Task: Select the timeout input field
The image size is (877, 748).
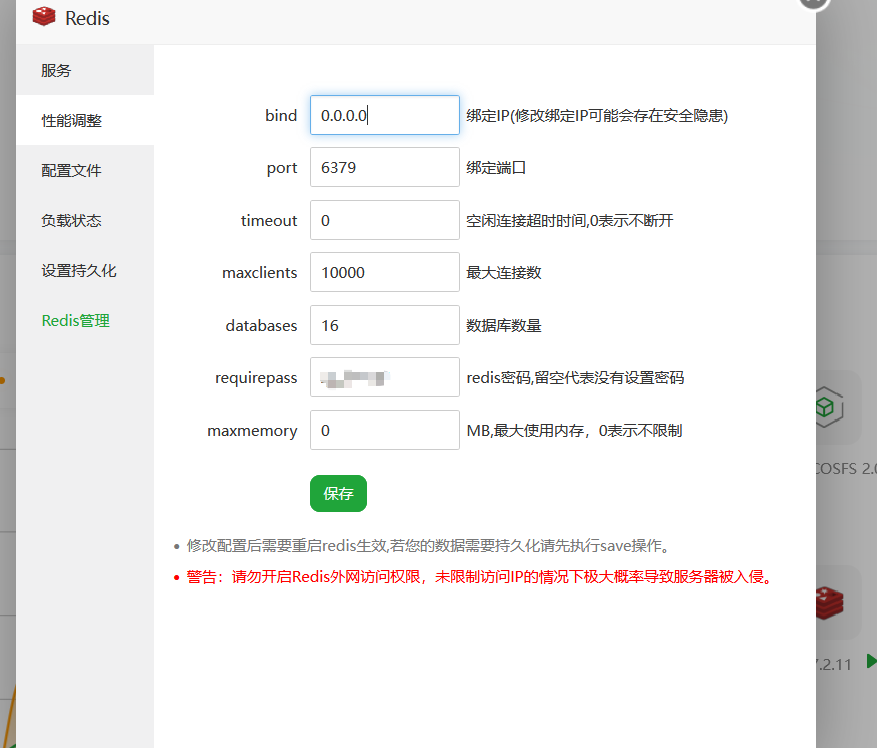Action: (384, 220)
